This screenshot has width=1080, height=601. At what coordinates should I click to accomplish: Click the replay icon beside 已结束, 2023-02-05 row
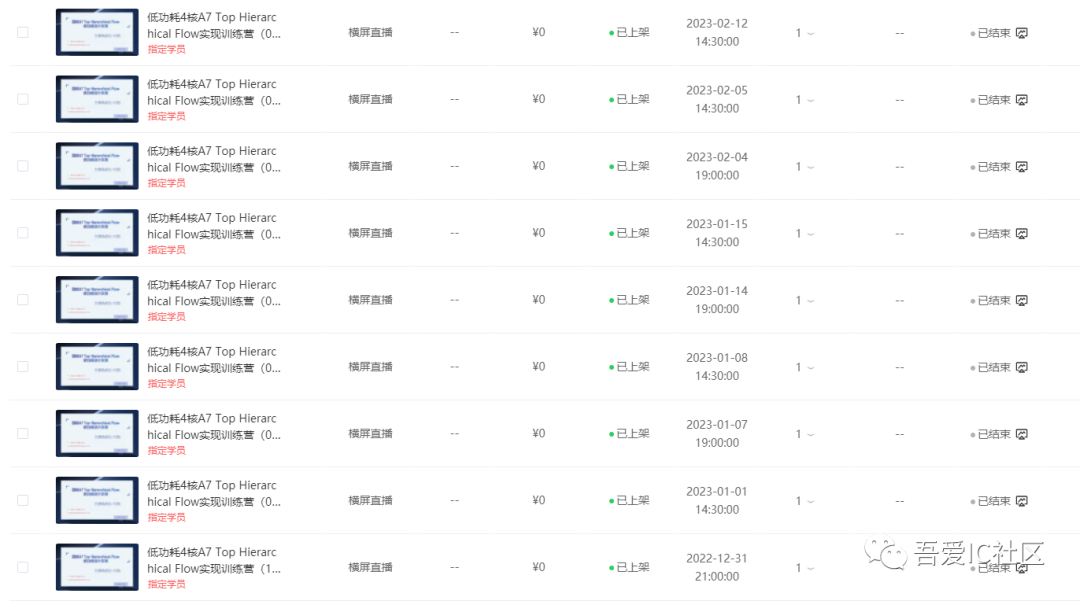1022,100
